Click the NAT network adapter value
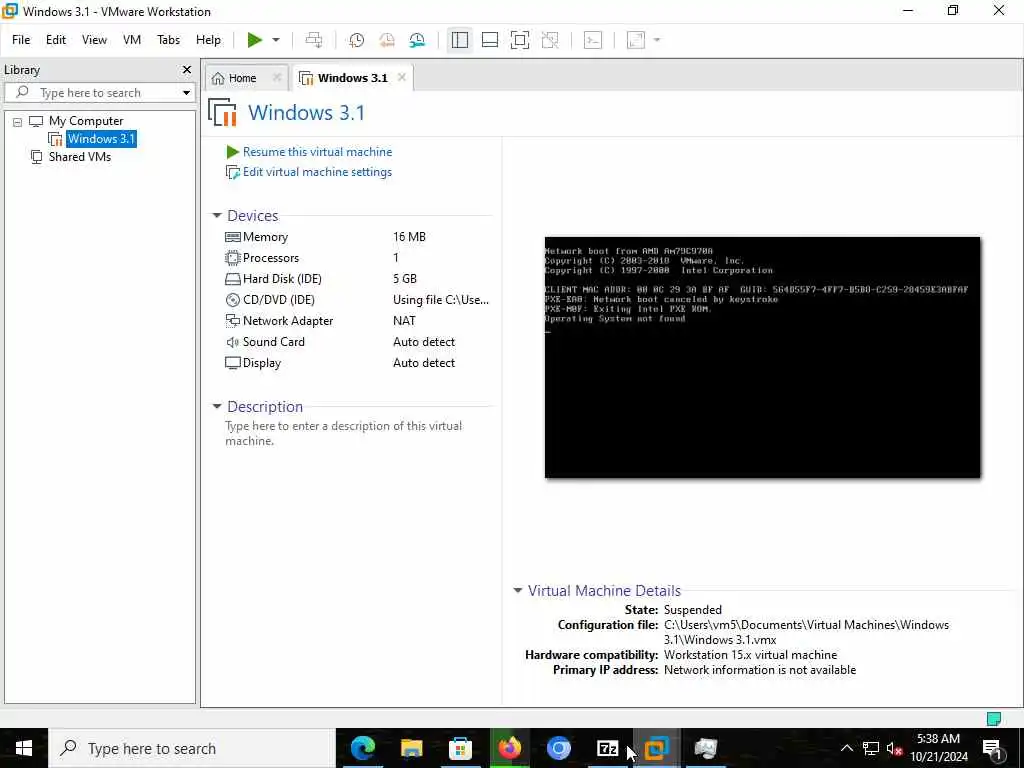The height and width of the screenshot is (768, 1024). tap(404, 321)
